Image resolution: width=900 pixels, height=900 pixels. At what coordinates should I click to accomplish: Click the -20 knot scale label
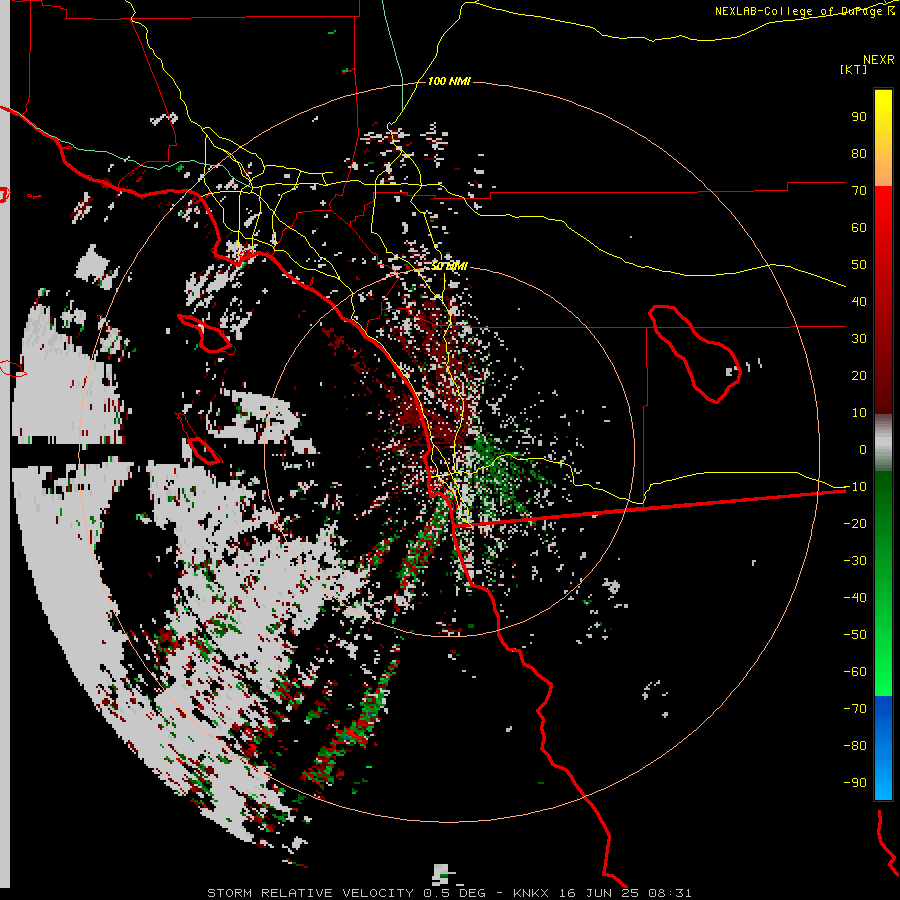point(855,524)
